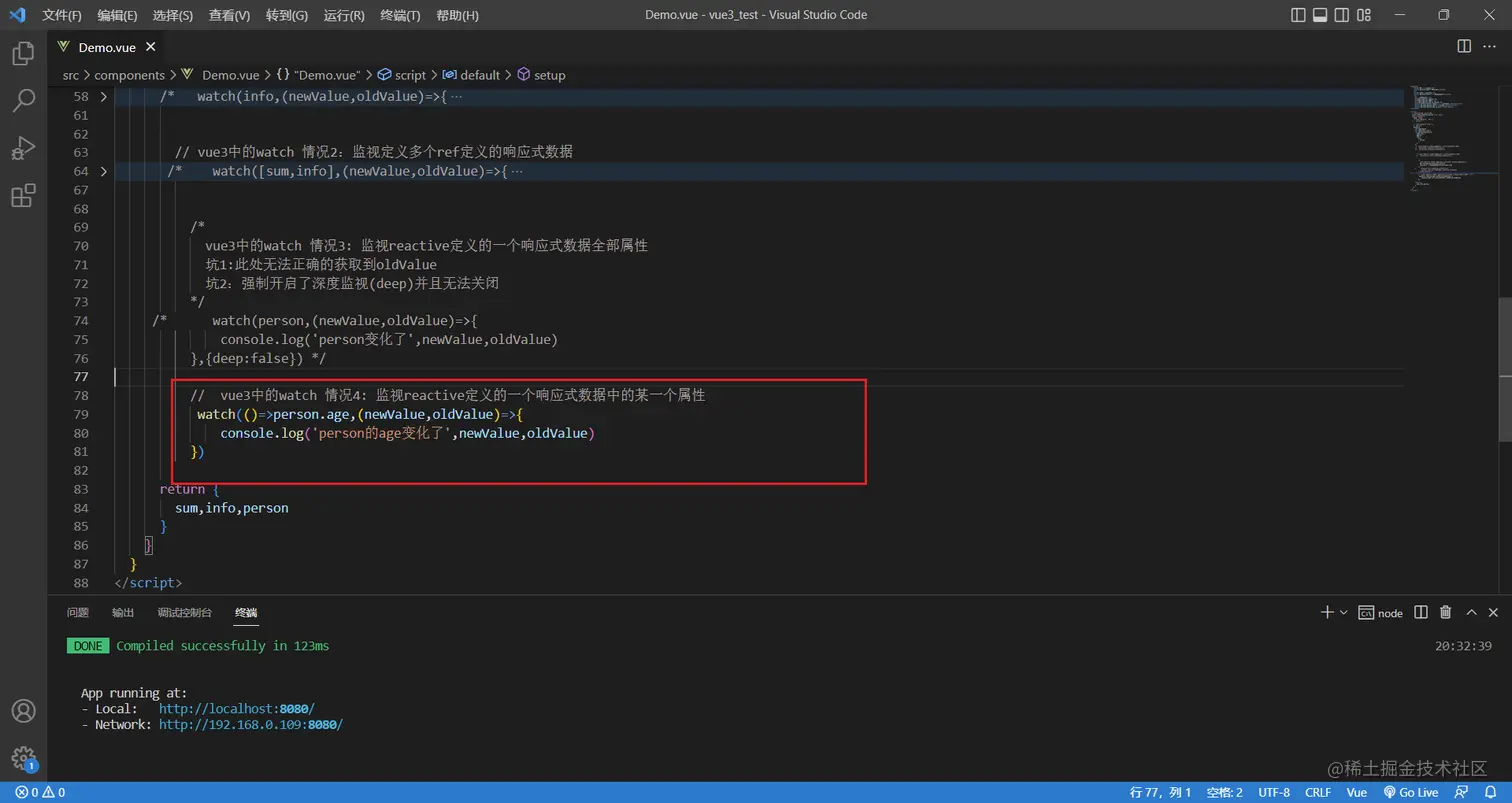The width and height of the screenshot is (1512, 803).
Task: Open the 查看(V) menu
Action: point(230,15)
